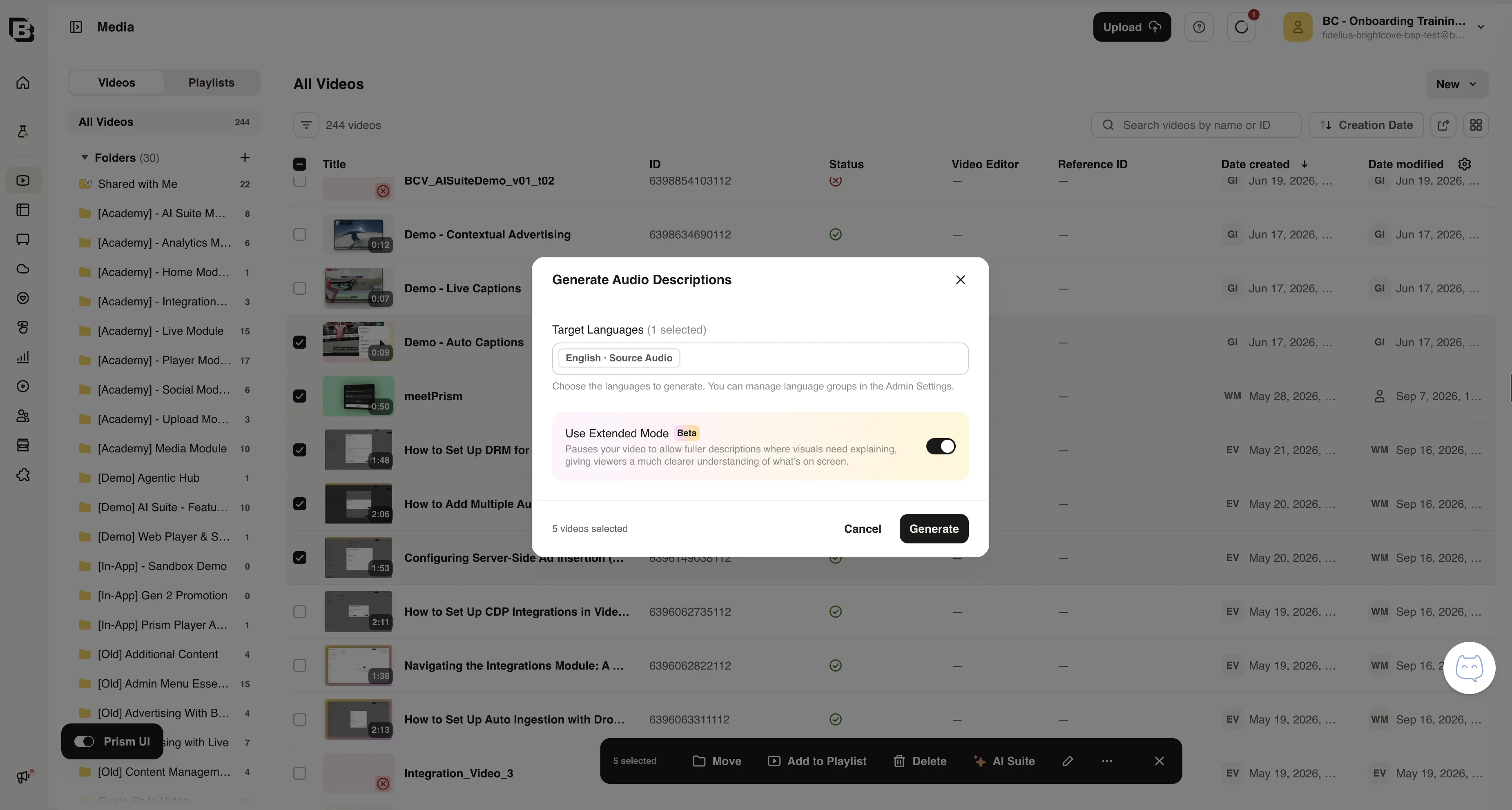This screenshot has height=810, width=1512.
Task: Select All Videos in sidebar
Action: click(164, 122)
